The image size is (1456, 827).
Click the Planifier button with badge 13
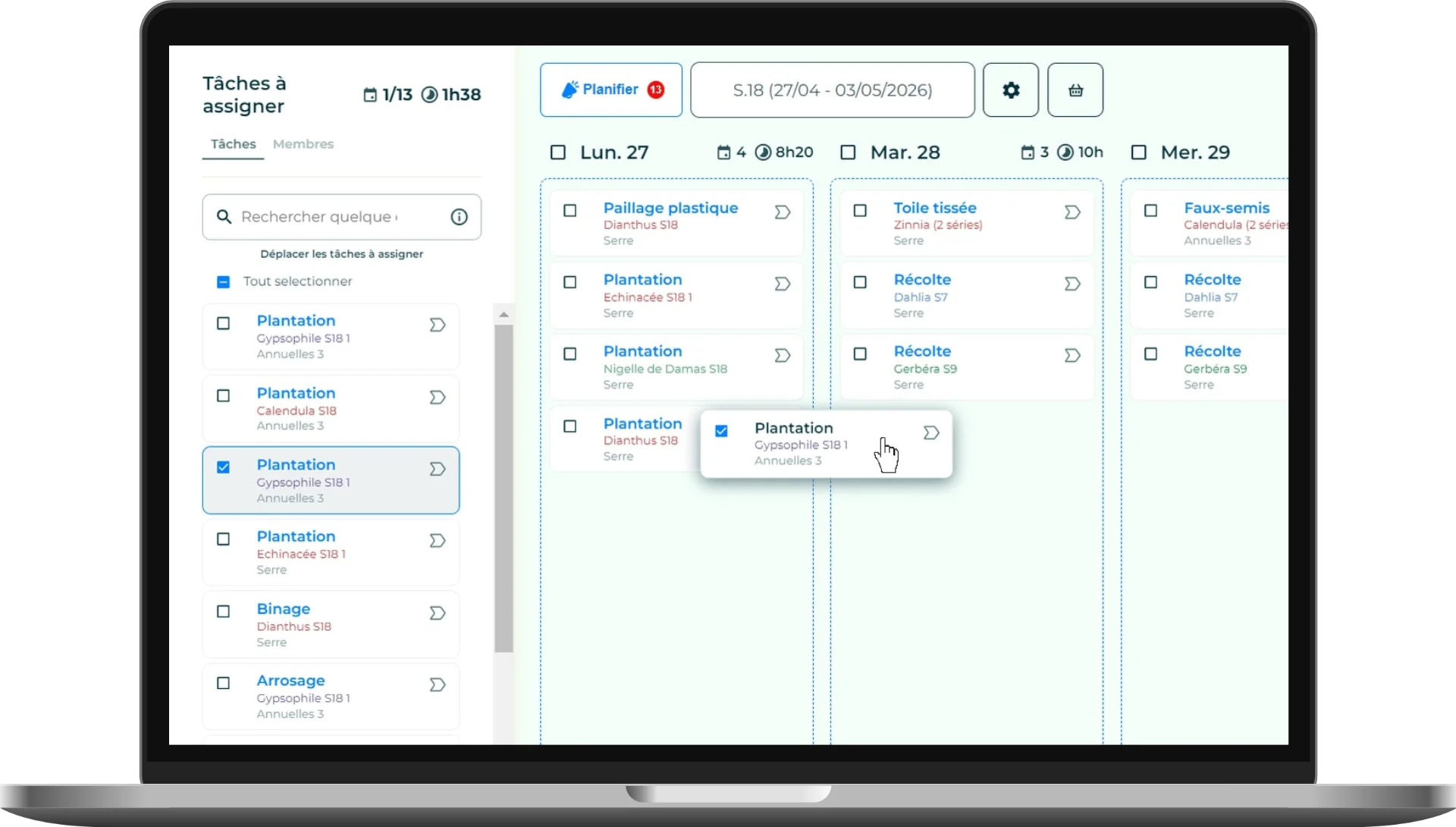click(611, 90)
